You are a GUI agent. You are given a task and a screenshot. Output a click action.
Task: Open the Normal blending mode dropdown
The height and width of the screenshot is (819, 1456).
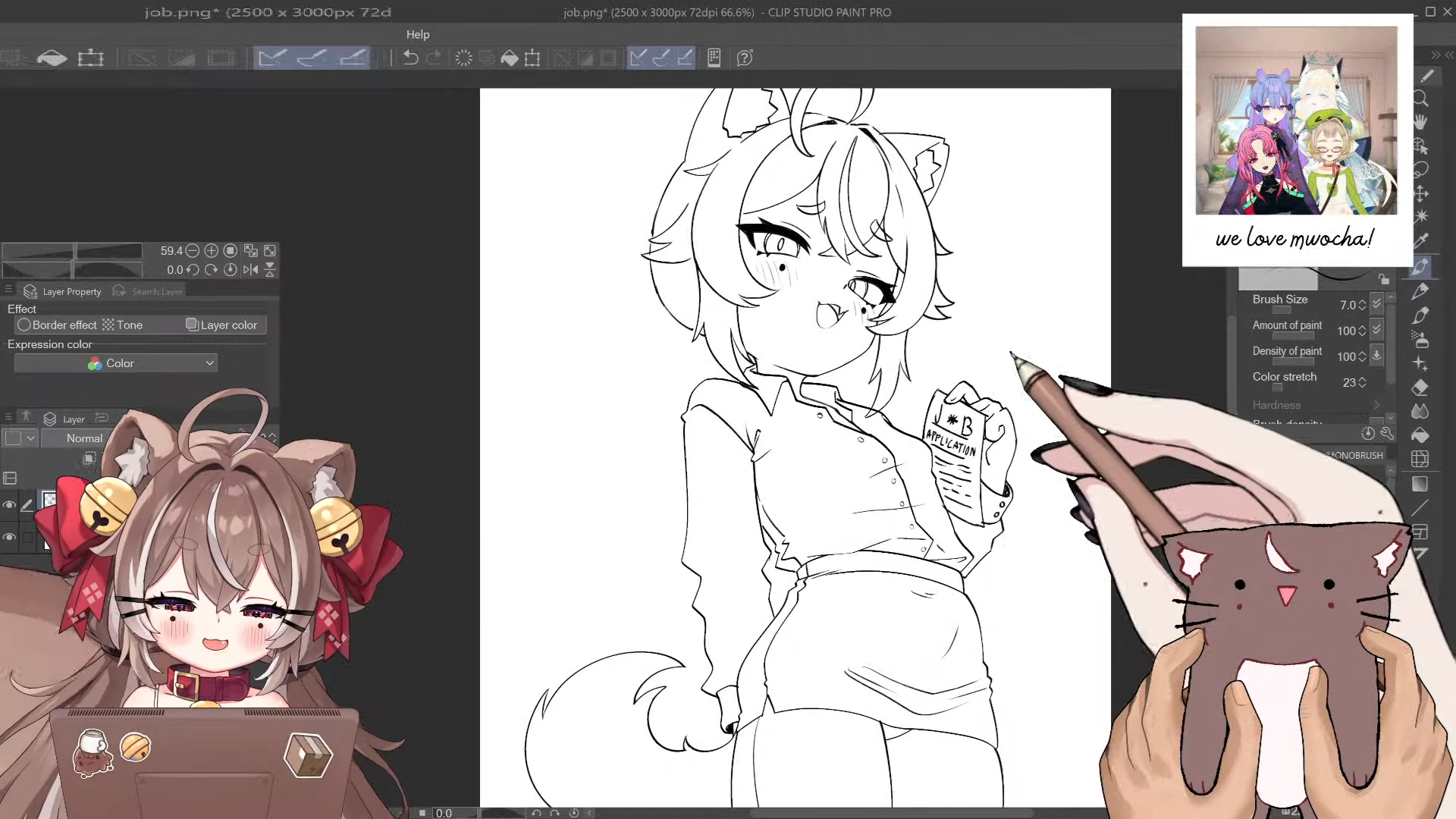click(x=83, y=438)
